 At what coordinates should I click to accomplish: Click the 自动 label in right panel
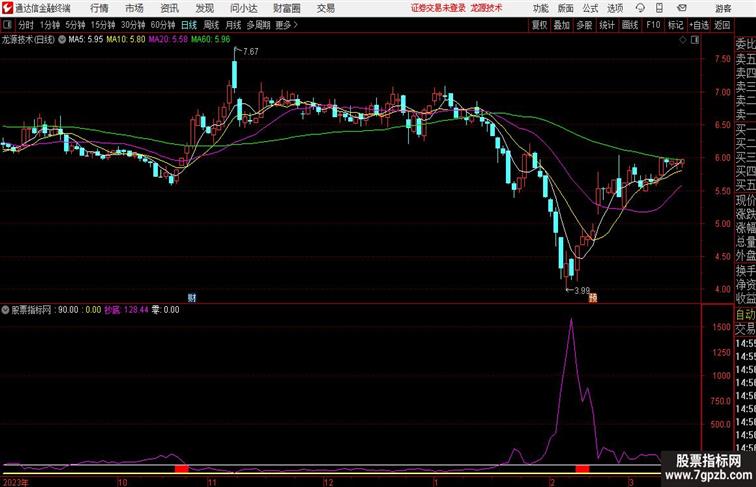[x=745, y=315]
